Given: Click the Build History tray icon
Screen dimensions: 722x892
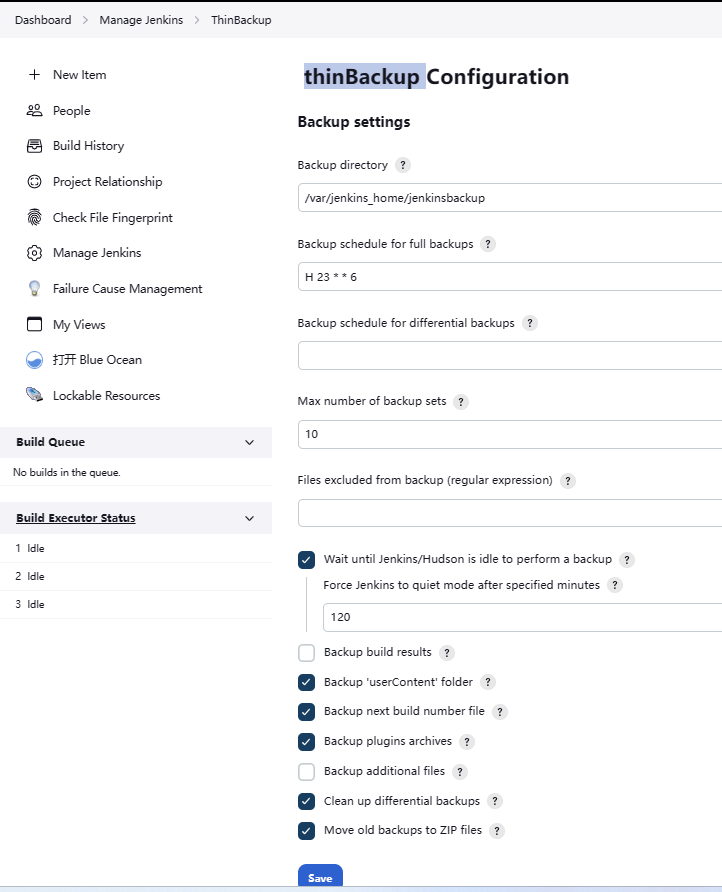Looking at the screenshot, I should point(34,146).
